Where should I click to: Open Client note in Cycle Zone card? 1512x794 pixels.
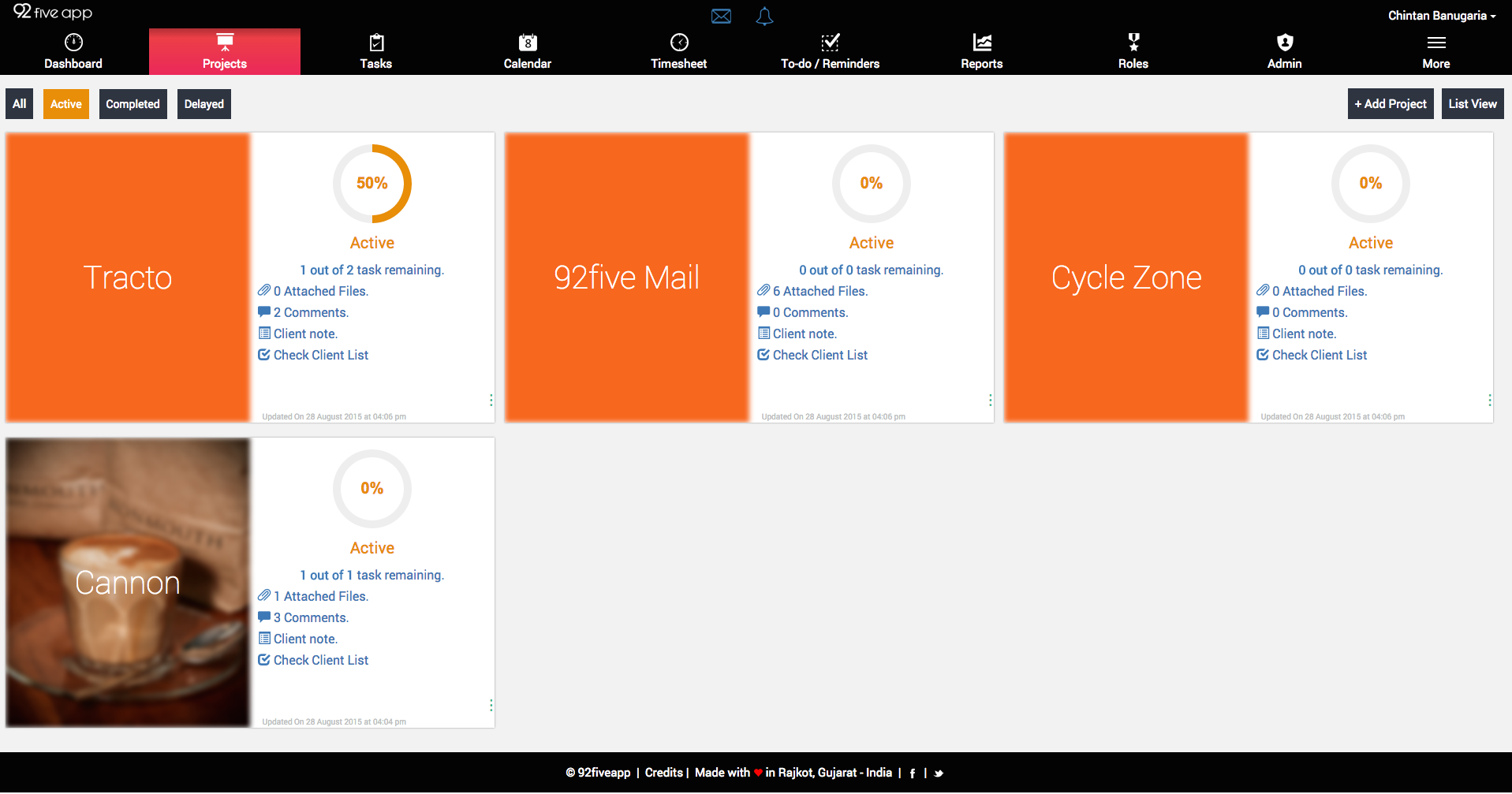(x=1305, y=334)
